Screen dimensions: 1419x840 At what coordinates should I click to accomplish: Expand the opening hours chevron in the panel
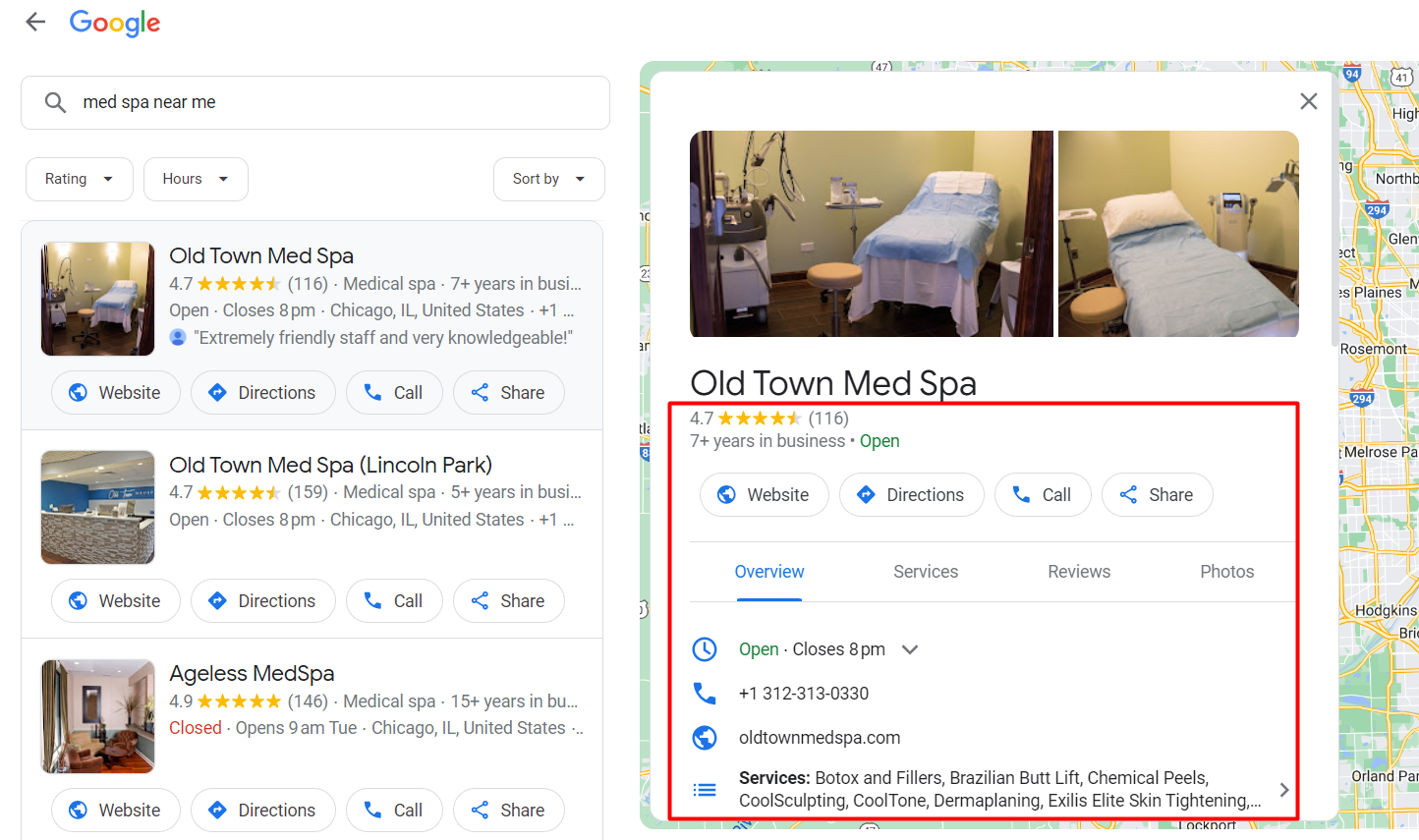909,648
